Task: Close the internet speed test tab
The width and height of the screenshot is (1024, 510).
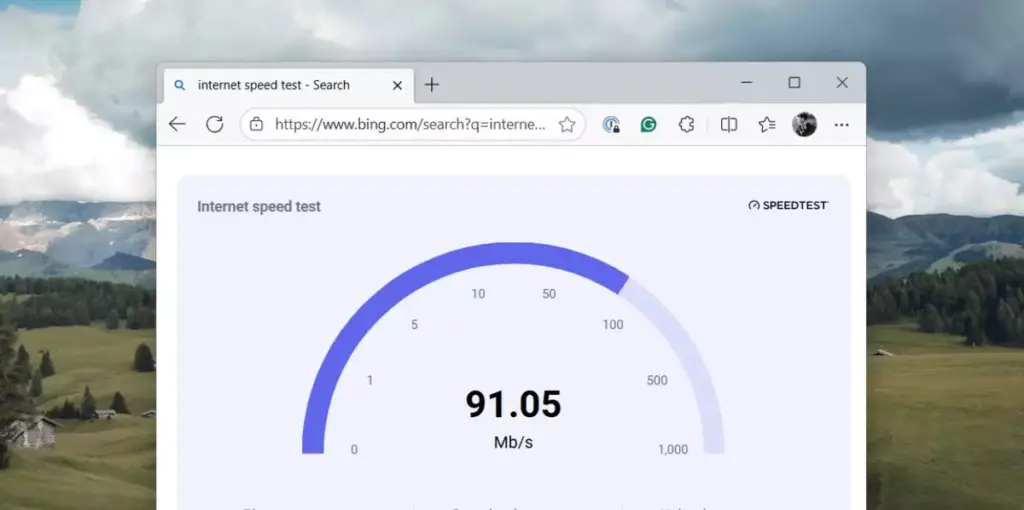Action: point(397,85)
